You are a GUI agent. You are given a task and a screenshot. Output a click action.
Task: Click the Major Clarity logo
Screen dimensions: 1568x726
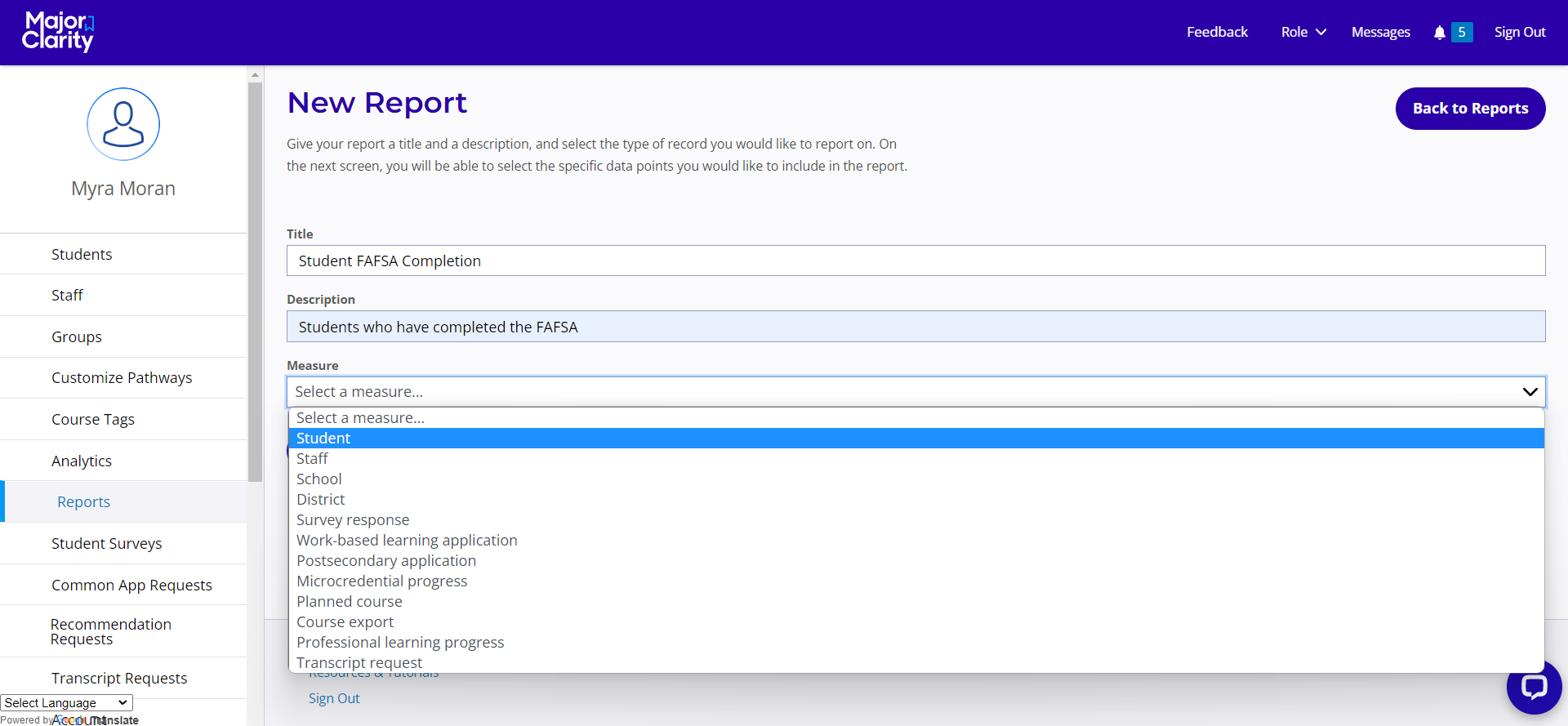tap(58, 32)
